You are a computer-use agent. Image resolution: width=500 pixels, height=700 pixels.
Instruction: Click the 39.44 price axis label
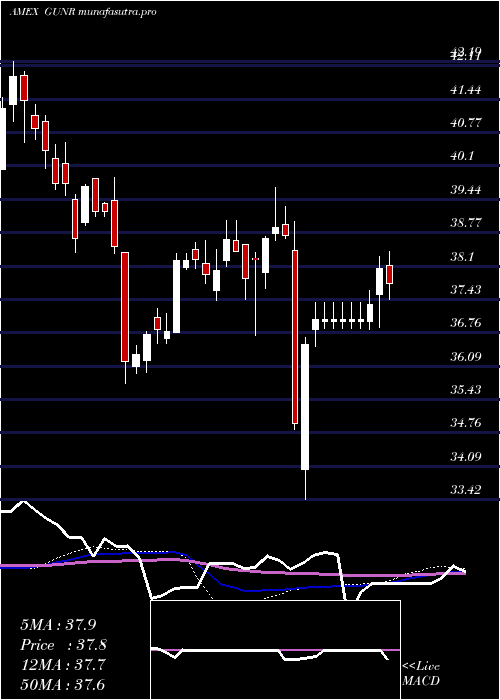pos(466,189)
